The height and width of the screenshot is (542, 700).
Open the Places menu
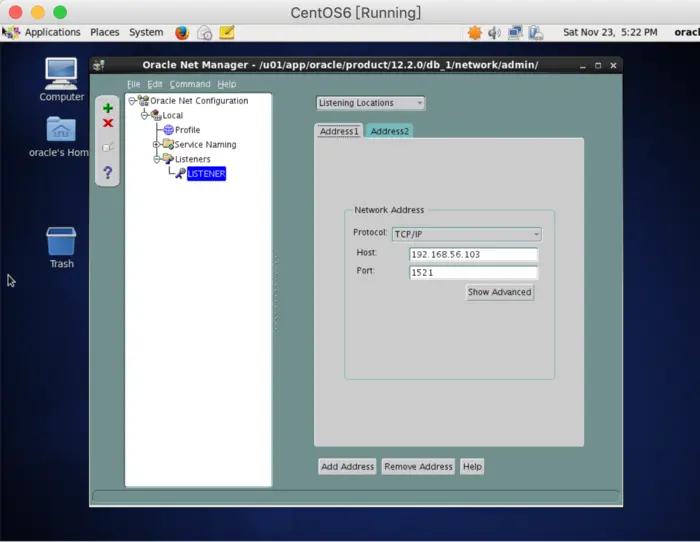(104, 32)
